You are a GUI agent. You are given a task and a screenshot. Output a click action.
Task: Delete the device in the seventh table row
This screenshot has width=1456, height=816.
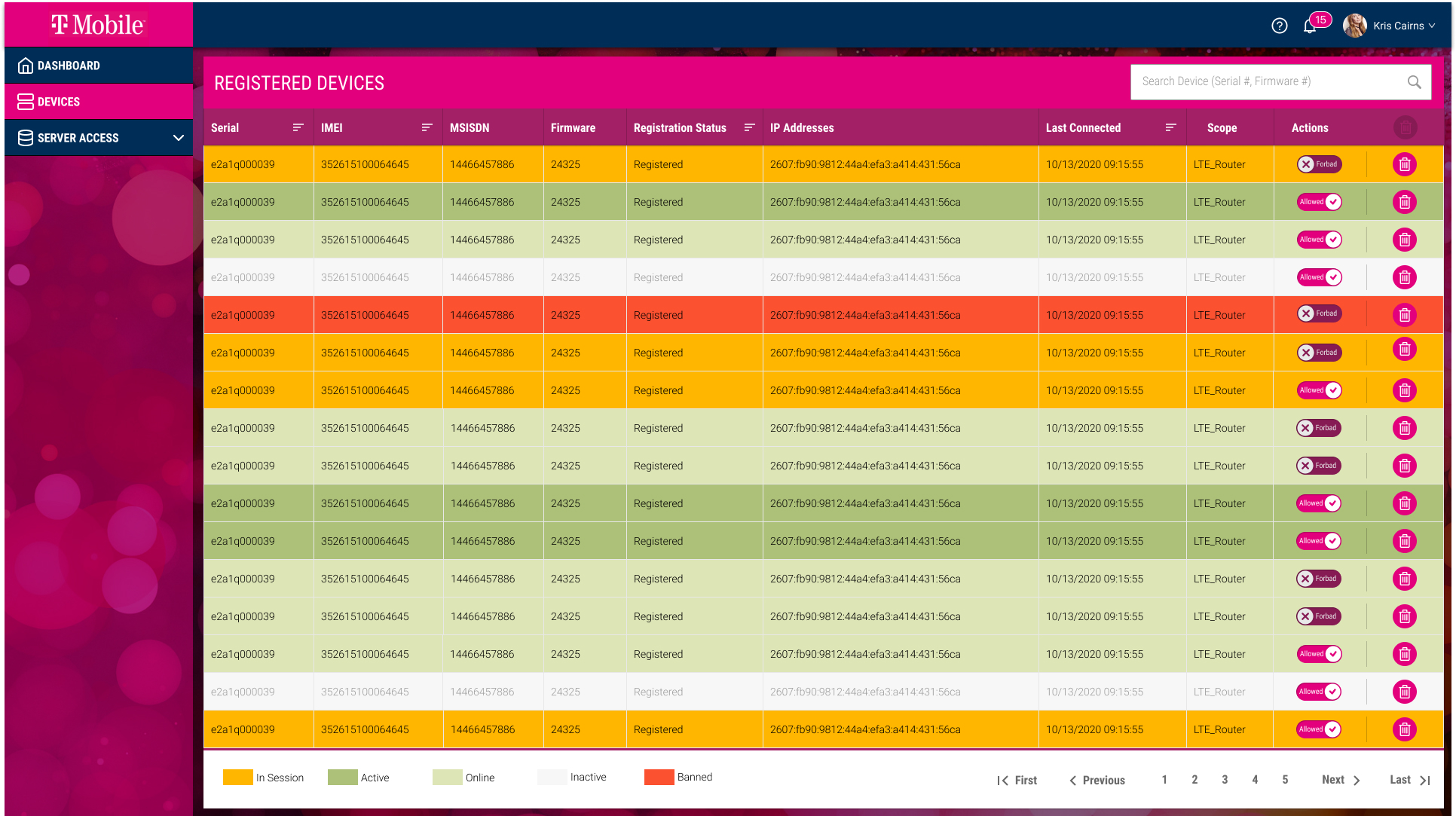1405,390
